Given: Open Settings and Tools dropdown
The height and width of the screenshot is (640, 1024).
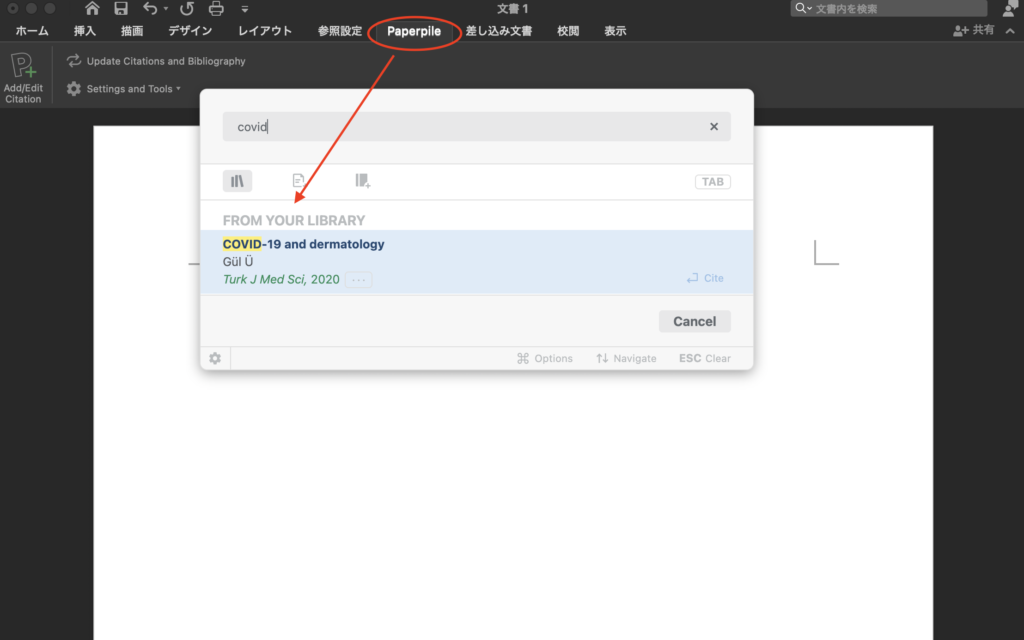Looking at the screenshot, I should 124,89.
